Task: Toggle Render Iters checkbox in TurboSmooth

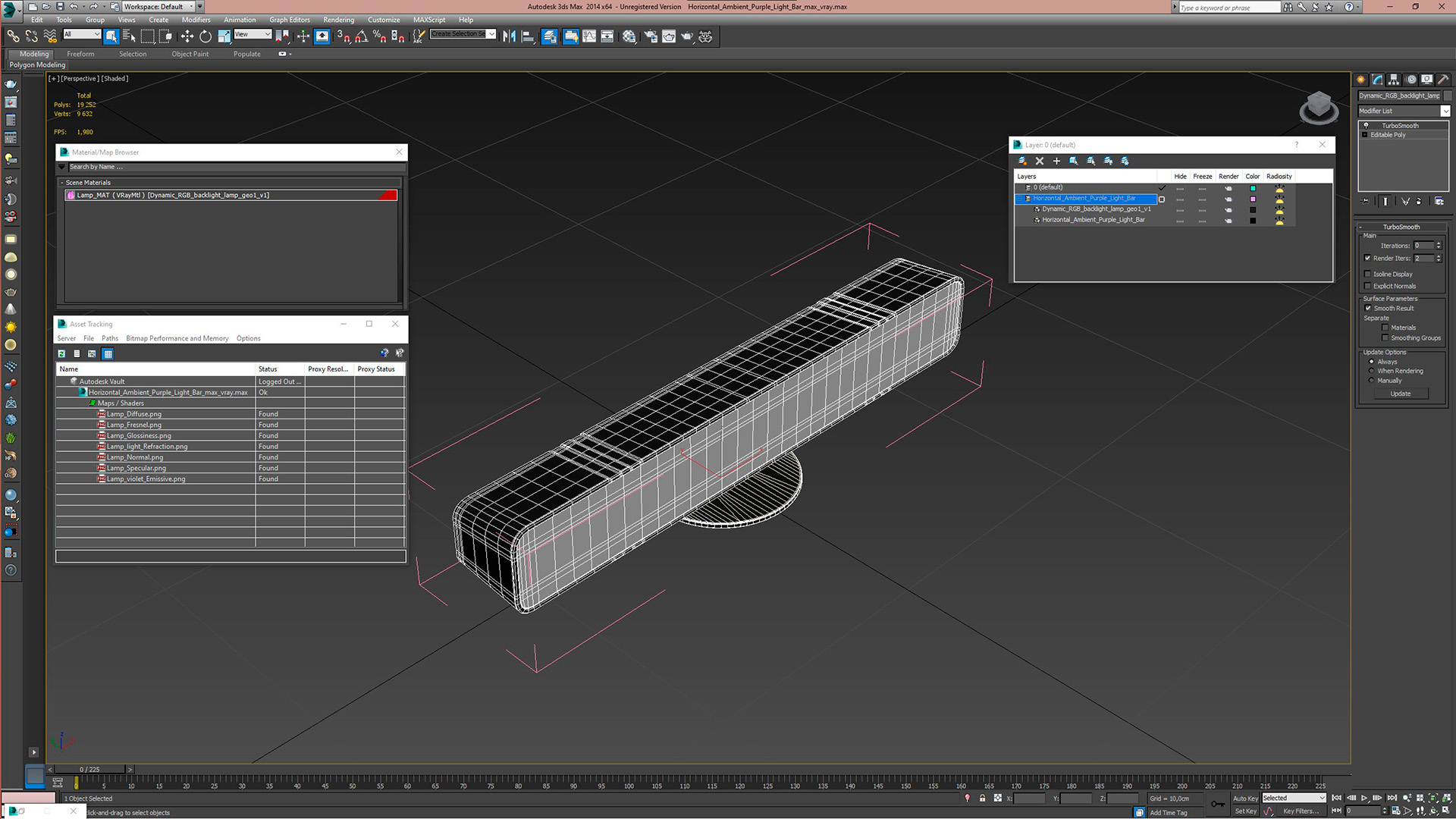Action: [x=1368, y=258]
